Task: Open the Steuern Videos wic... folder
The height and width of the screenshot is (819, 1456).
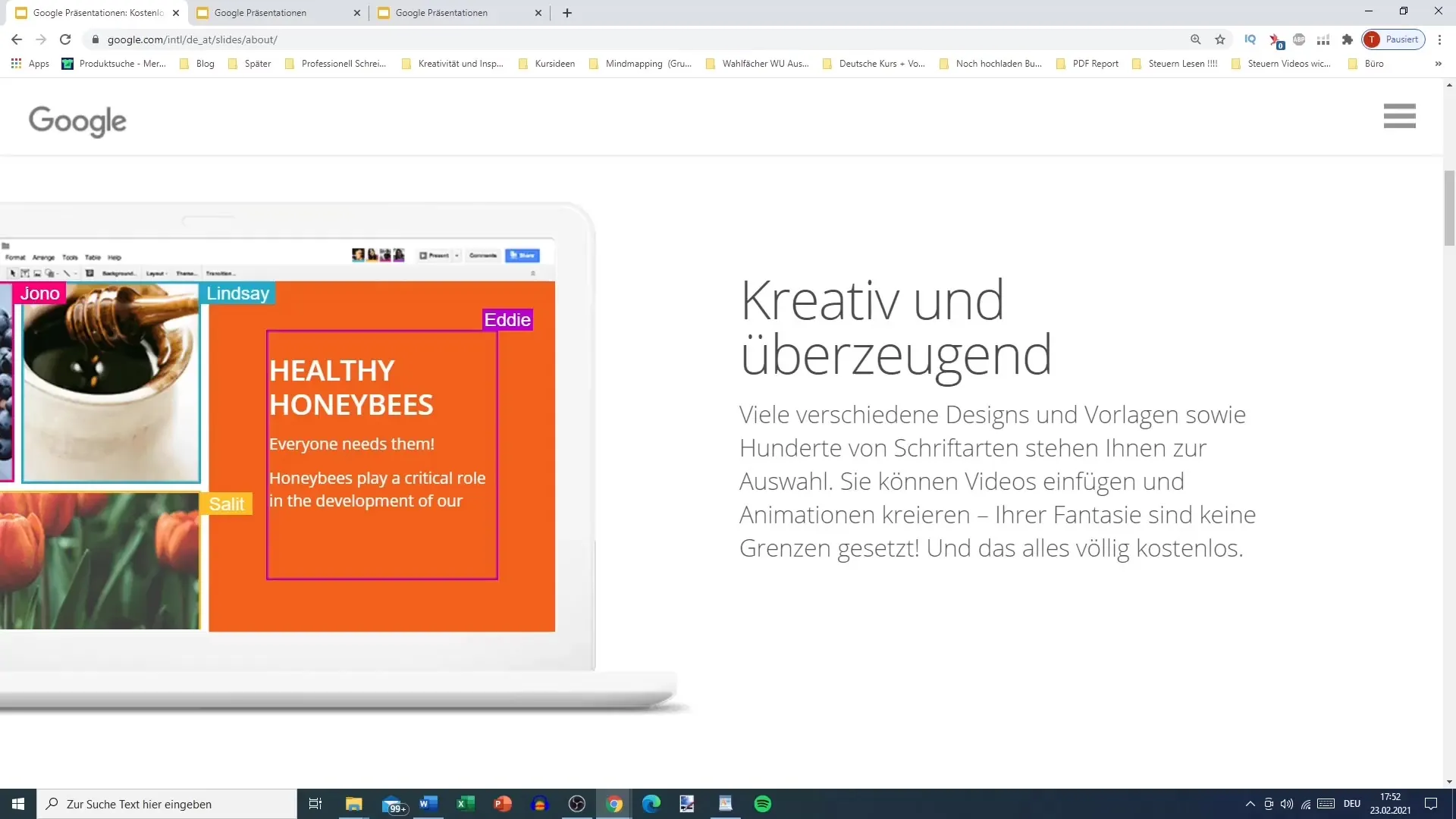Action: pos(1282,64)
